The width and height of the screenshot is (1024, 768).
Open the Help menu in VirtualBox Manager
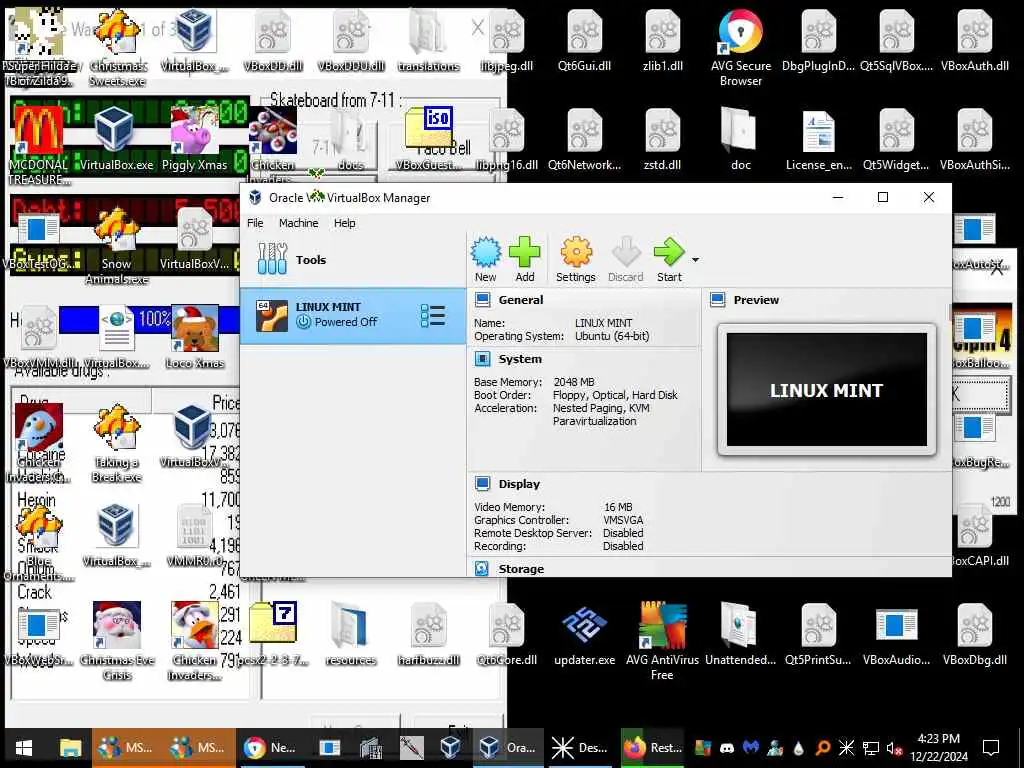click(345, 223)
